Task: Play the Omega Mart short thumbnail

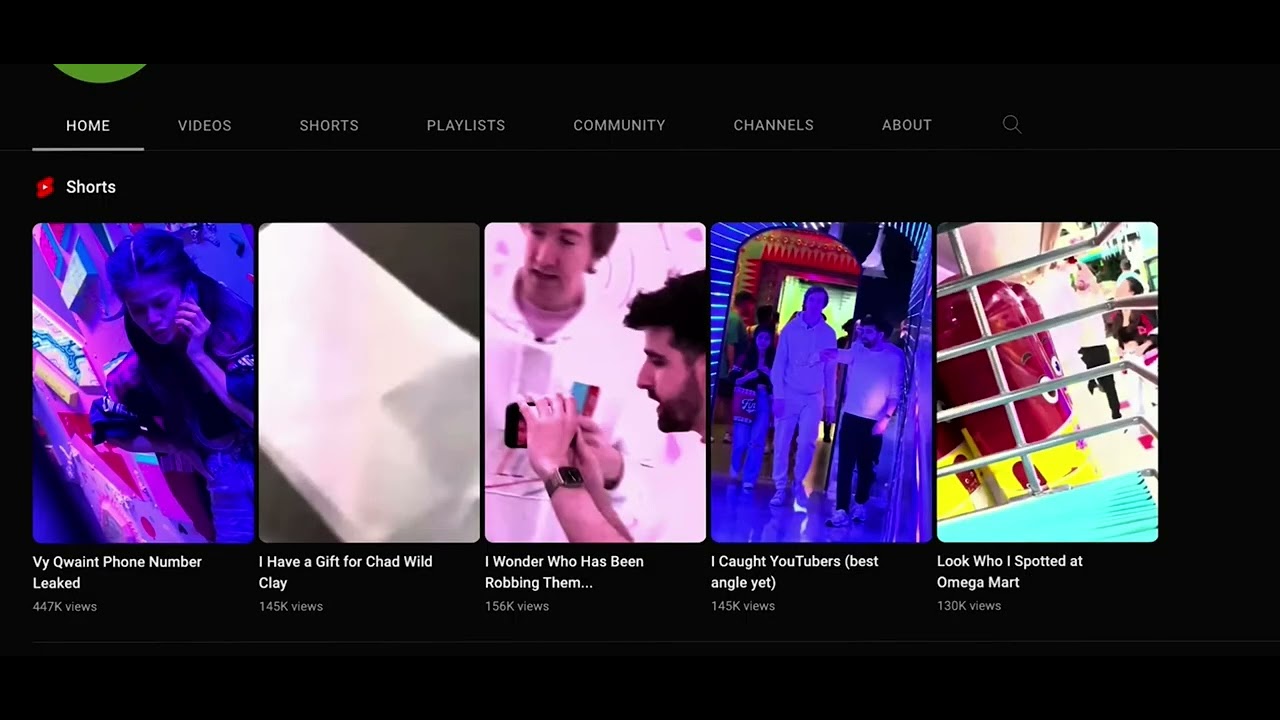Action: [x=1047, y=383]
